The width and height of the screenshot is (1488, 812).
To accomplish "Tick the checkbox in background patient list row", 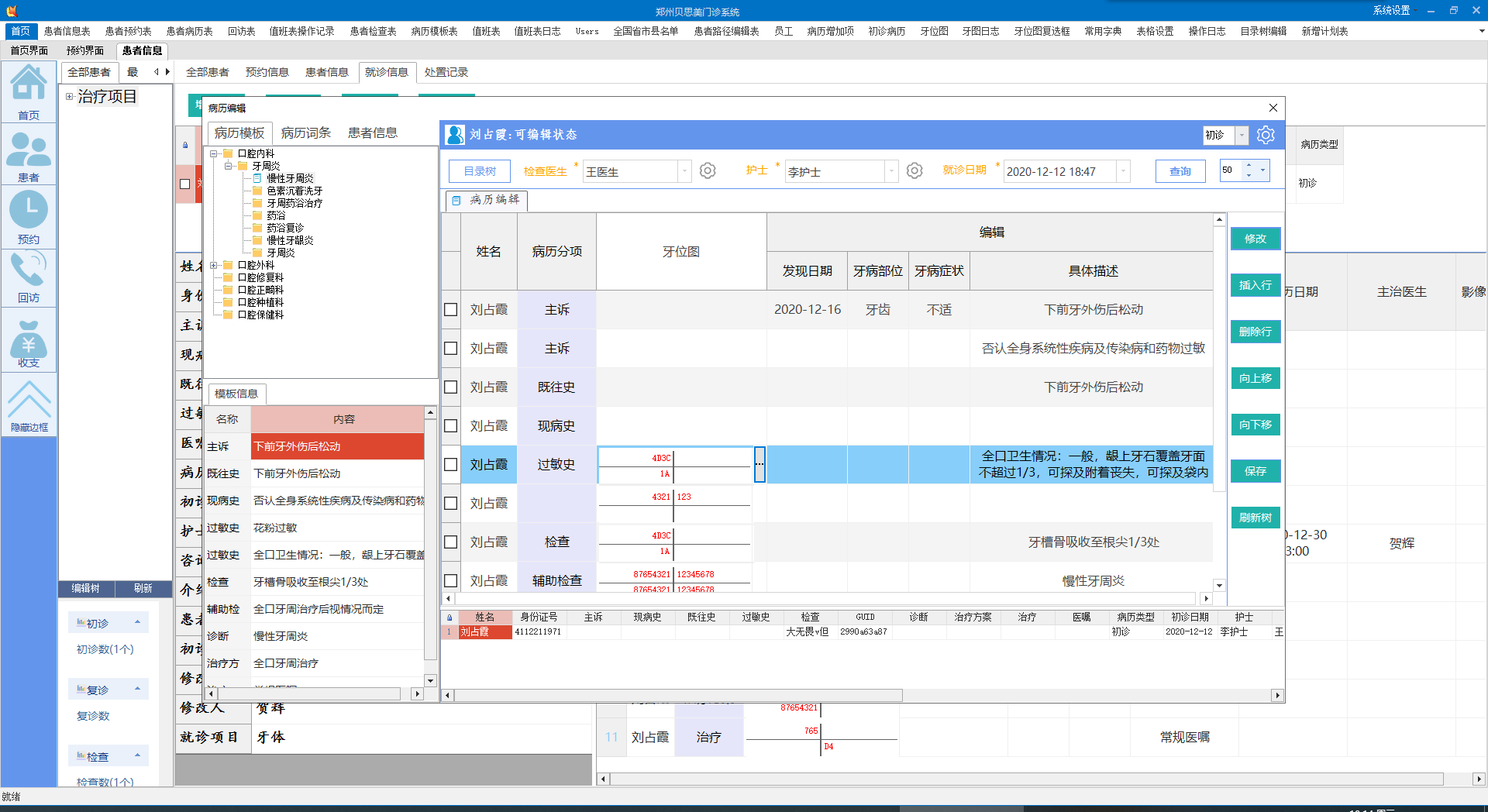I will [184, 184].
